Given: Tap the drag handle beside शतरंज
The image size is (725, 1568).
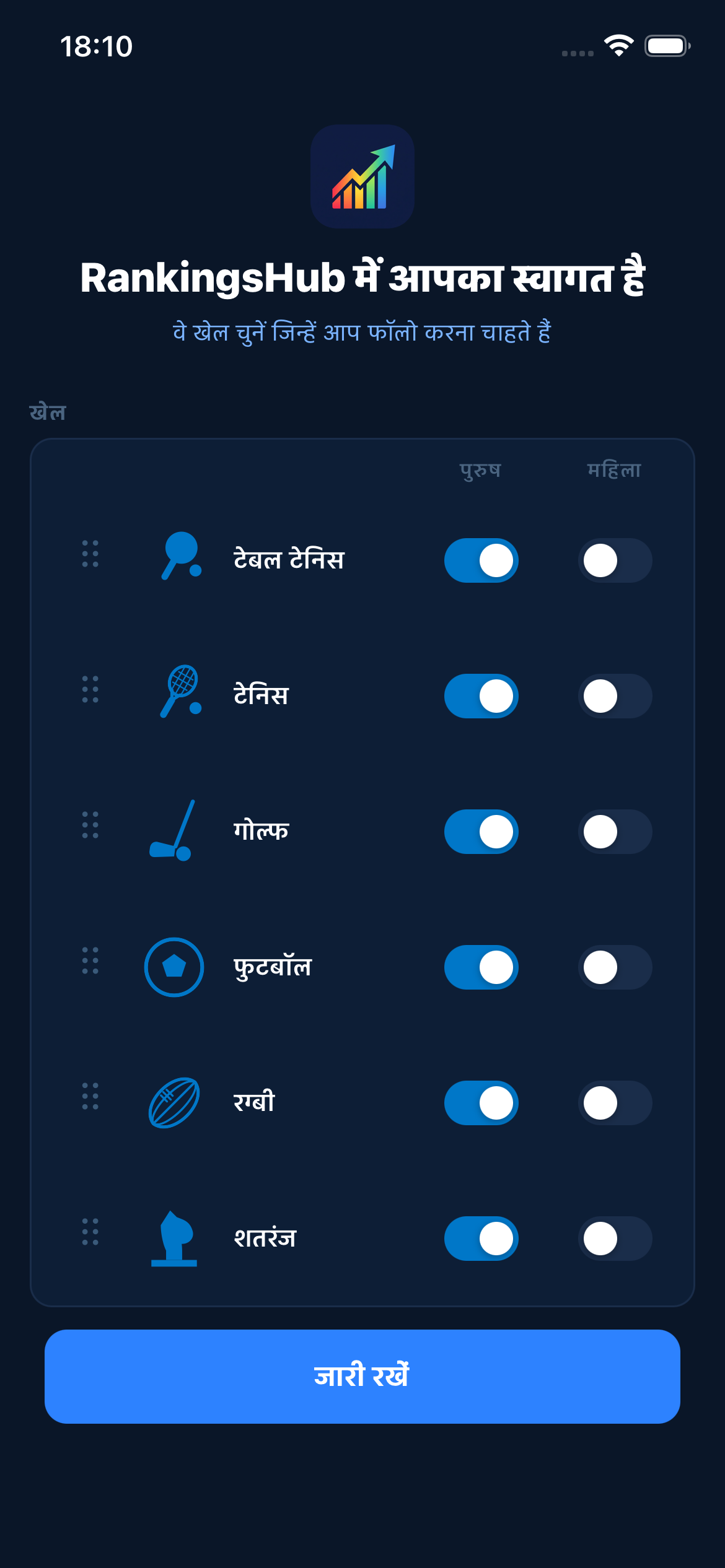Looking at the screenshot, I should [90, 1232].
